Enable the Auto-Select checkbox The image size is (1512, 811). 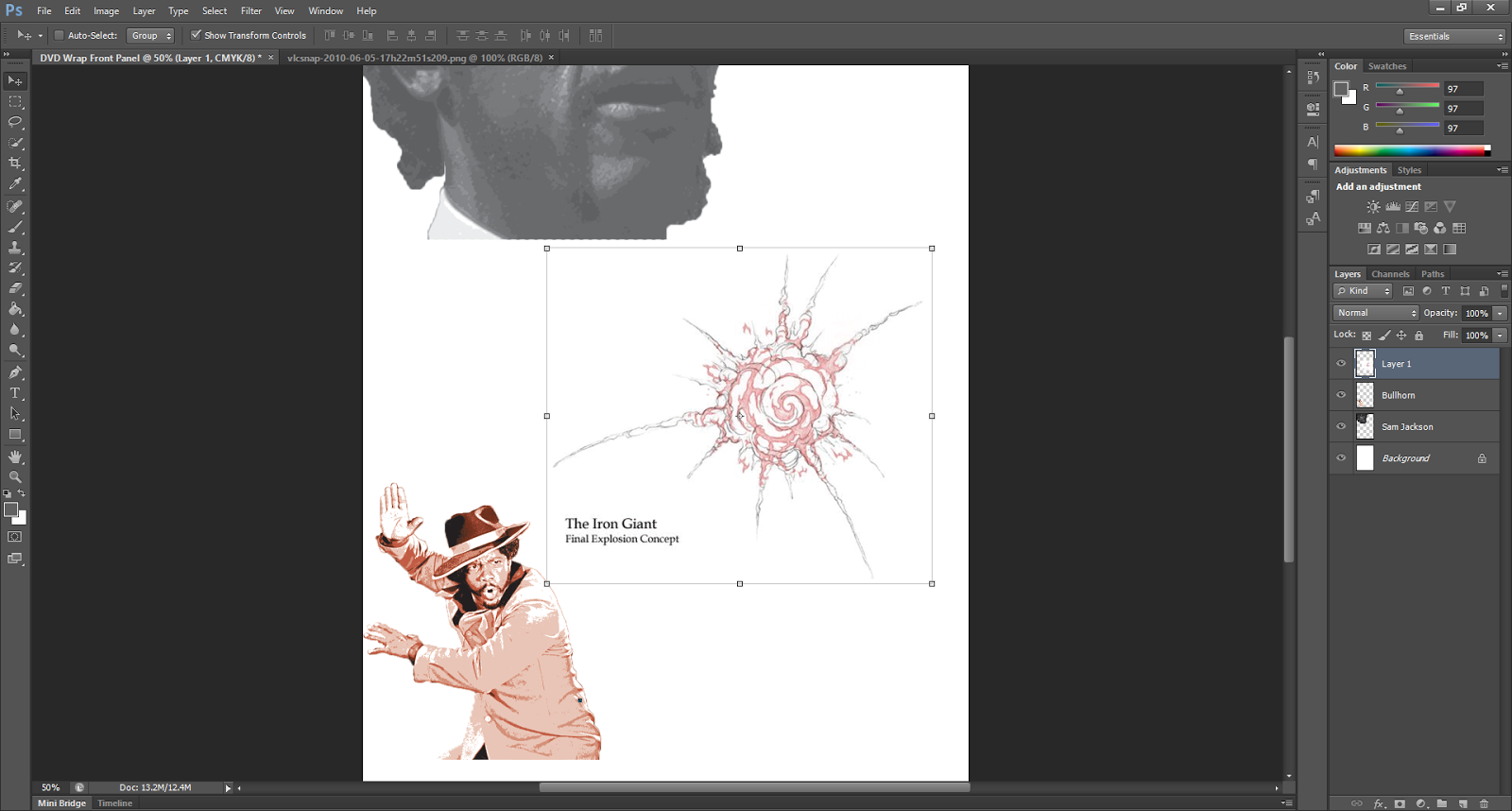(59, 35)
